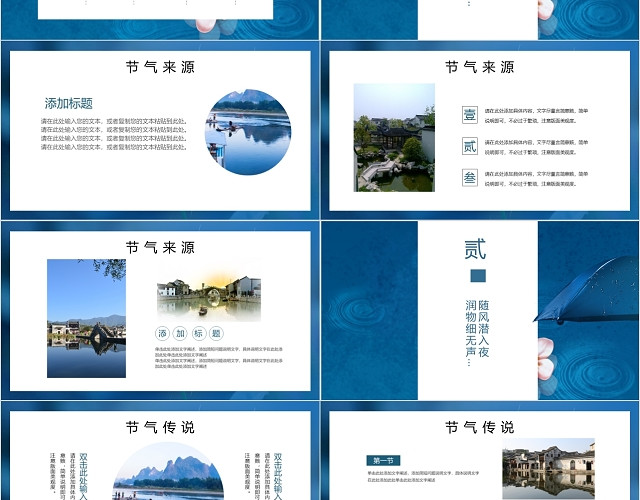Select the white village houses reflection photo
This screenshot has width=640, height=500.
[x=549, y=469]
